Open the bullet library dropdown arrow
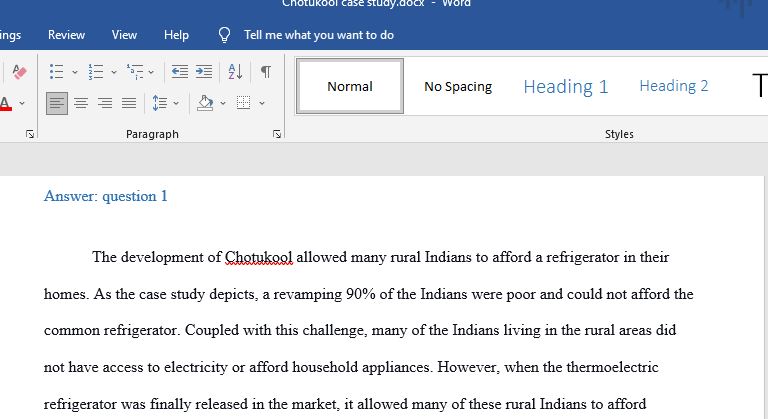 point(74,72)
